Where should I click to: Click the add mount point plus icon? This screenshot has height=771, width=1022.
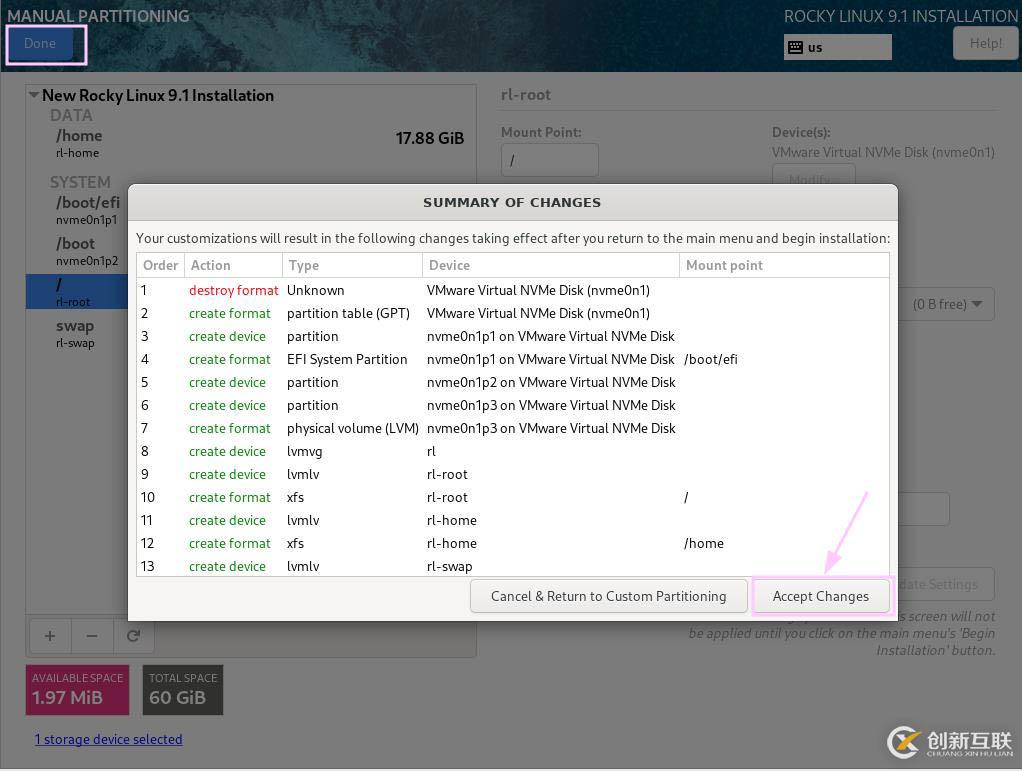click(x=50, y=636)
